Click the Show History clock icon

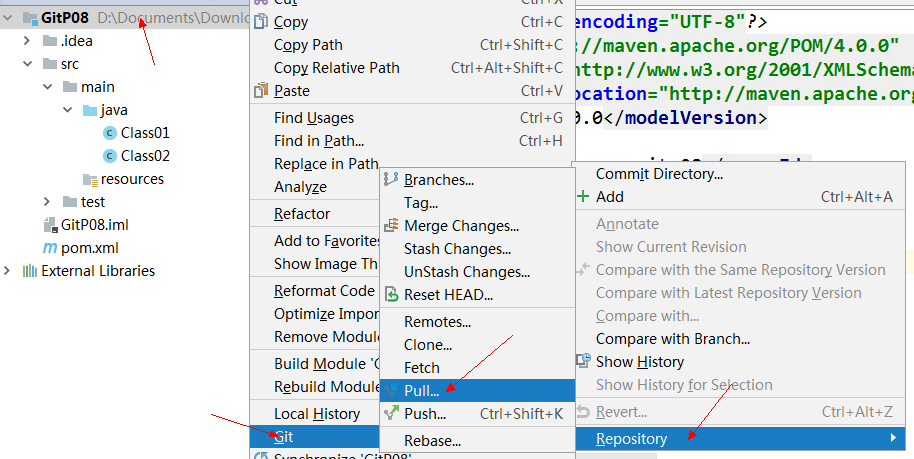pyautogui.click(x=583, y=362)
